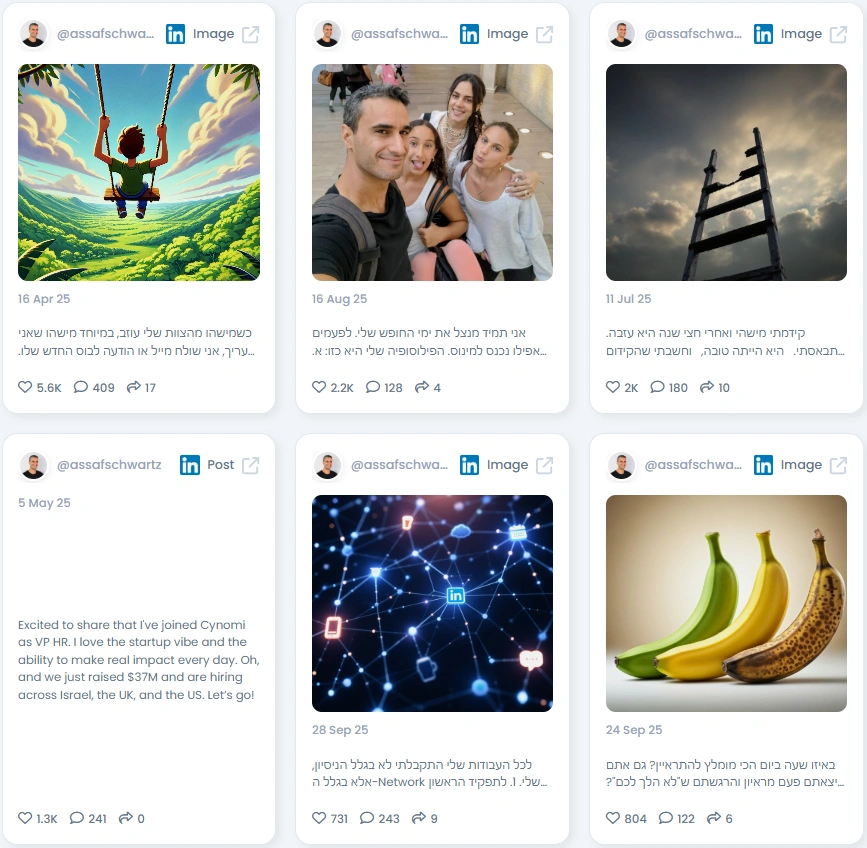Click the LinkedIn icon on the 11 Jul 25 card
867x848 pixels.
click(x=763, y=34)
